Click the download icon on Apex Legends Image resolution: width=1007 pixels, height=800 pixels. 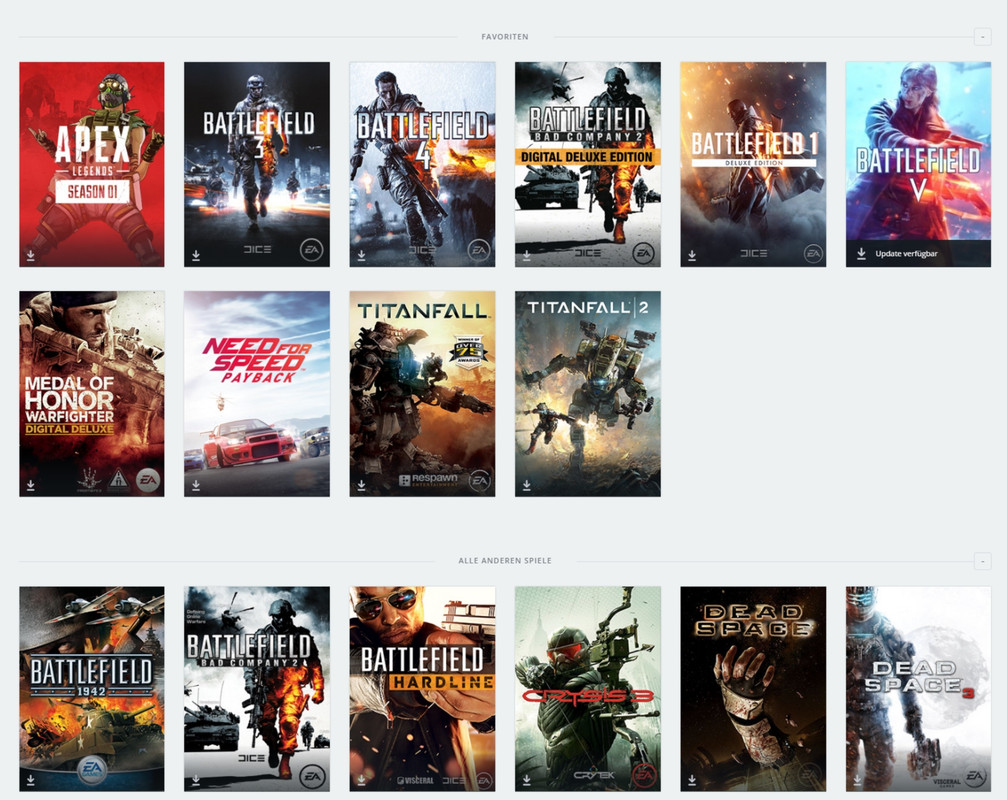(31, 256)
